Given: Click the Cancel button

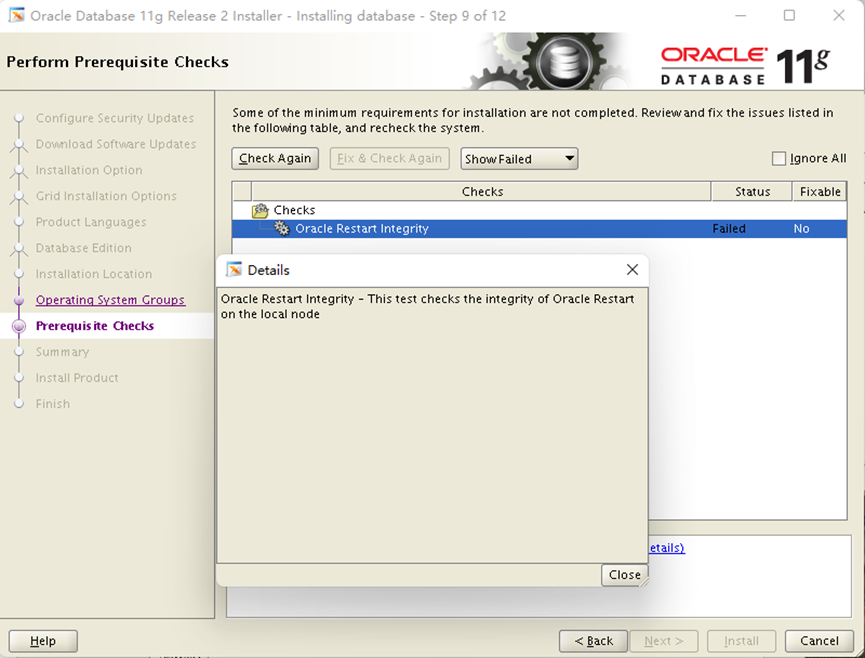Looking at the screenshot, I should (x=819, y=641).
